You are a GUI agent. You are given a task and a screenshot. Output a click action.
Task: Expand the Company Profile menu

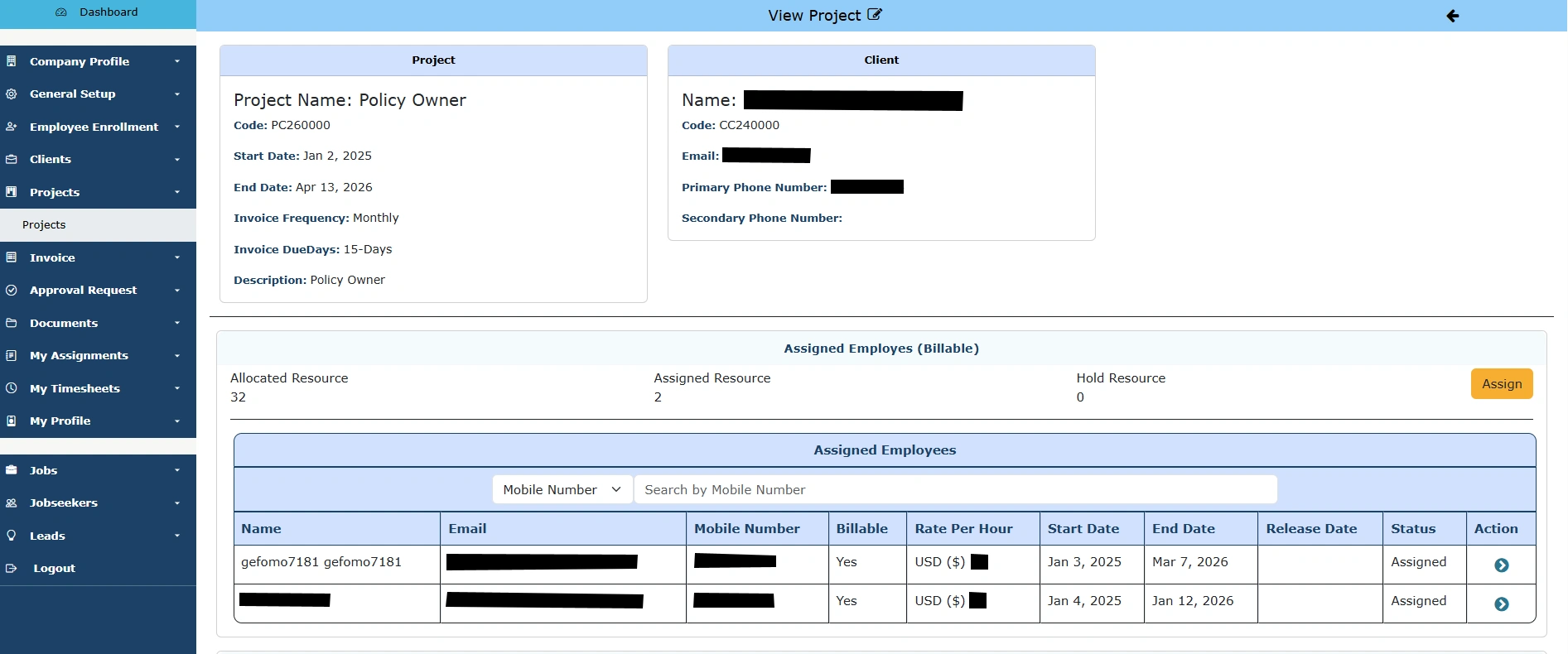tap(91, 61)
